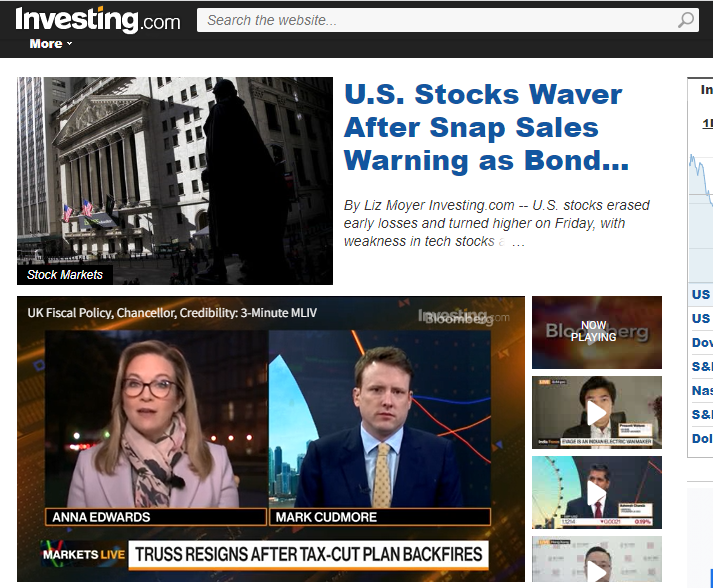
Task: Click the main Bloomberg UK Fiscal Policy video
Action: 271,439
